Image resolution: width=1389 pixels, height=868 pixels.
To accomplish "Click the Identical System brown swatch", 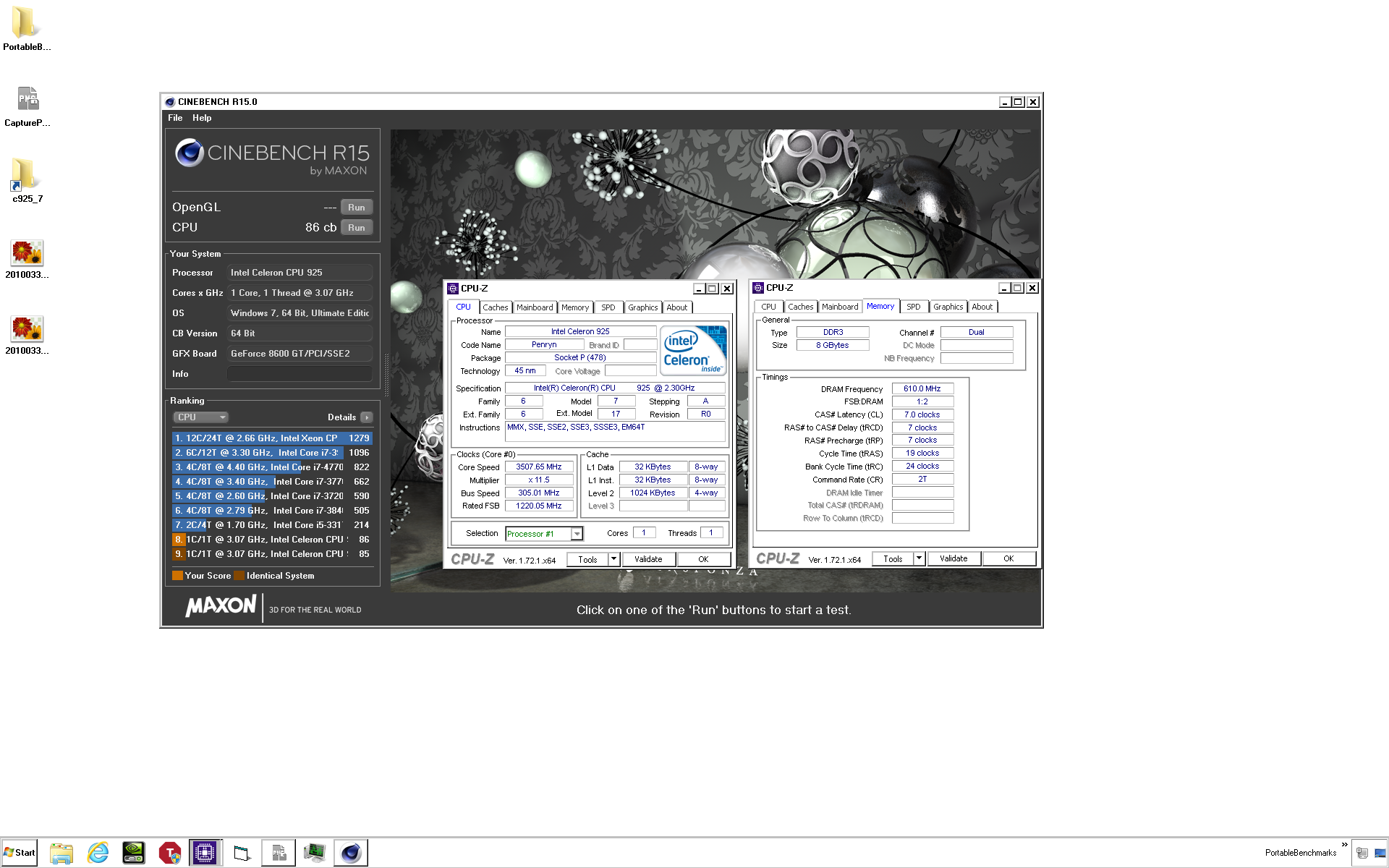I will 239,576.
